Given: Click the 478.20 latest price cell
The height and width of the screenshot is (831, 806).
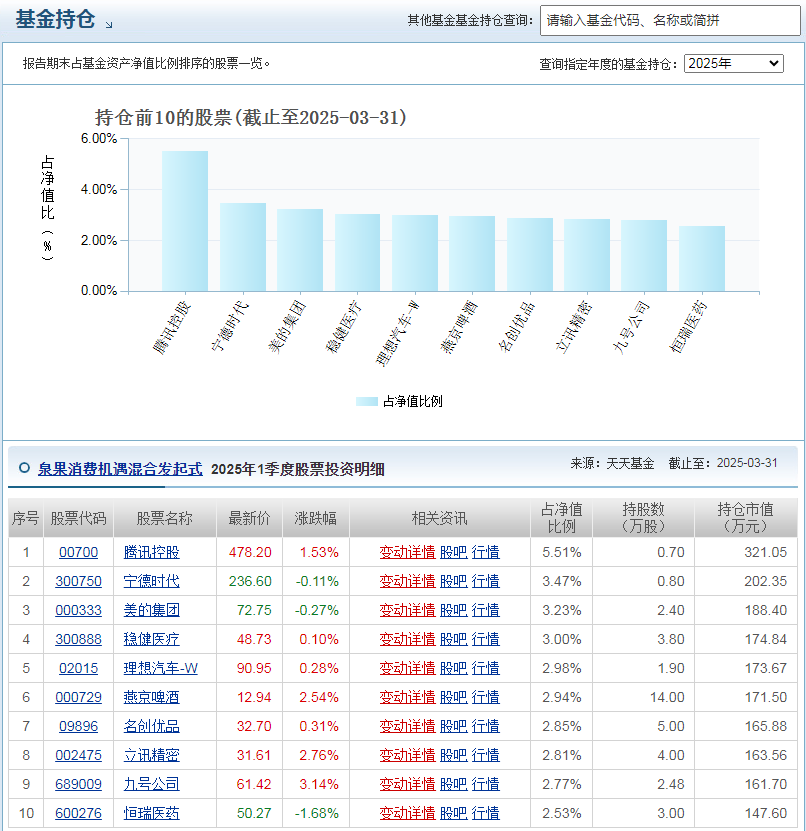Looking at the screenshot, I should 250,552.
